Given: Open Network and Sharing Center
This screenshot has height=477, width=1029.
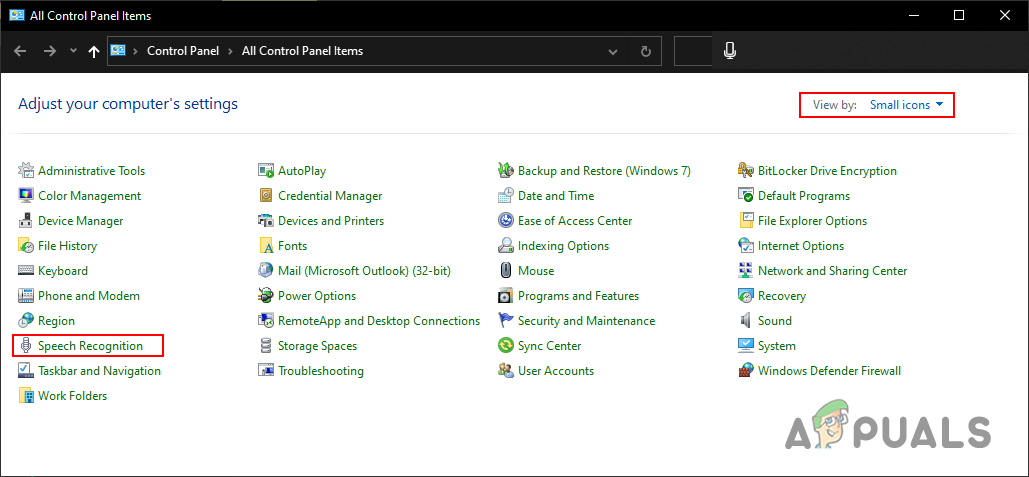Looking at the screenshot, I should point(832,271).
